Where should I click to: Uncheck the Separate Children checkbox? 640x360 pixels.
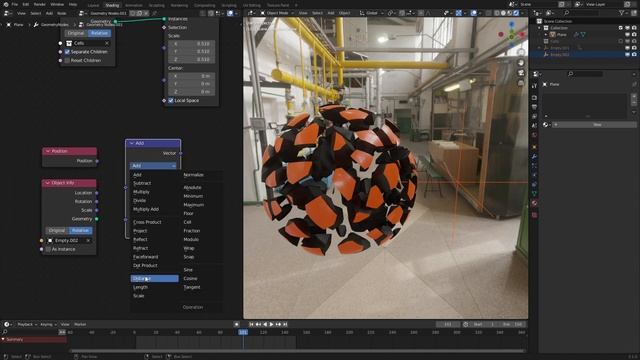click(x=67, y=52)
